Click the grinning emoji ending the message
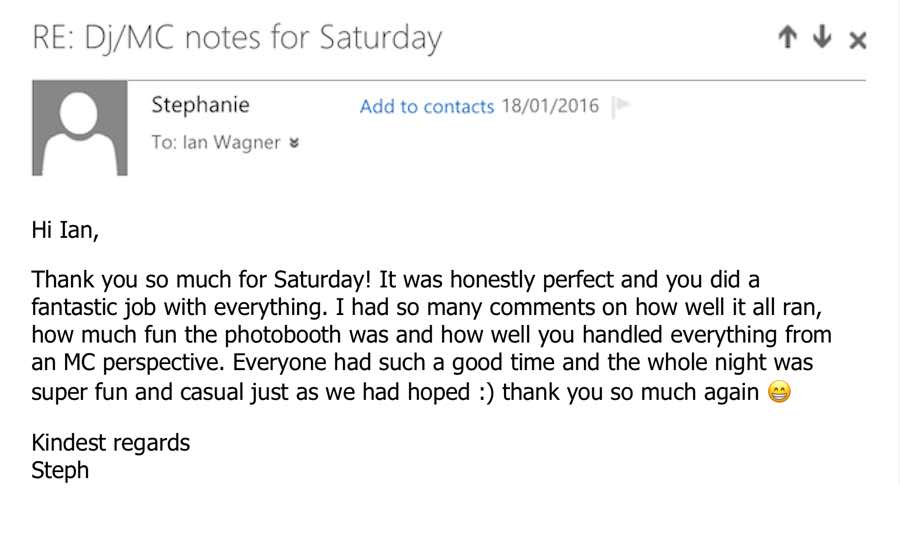Image resolution: width=900 pixels, height=553 pixels. point(780,392)
